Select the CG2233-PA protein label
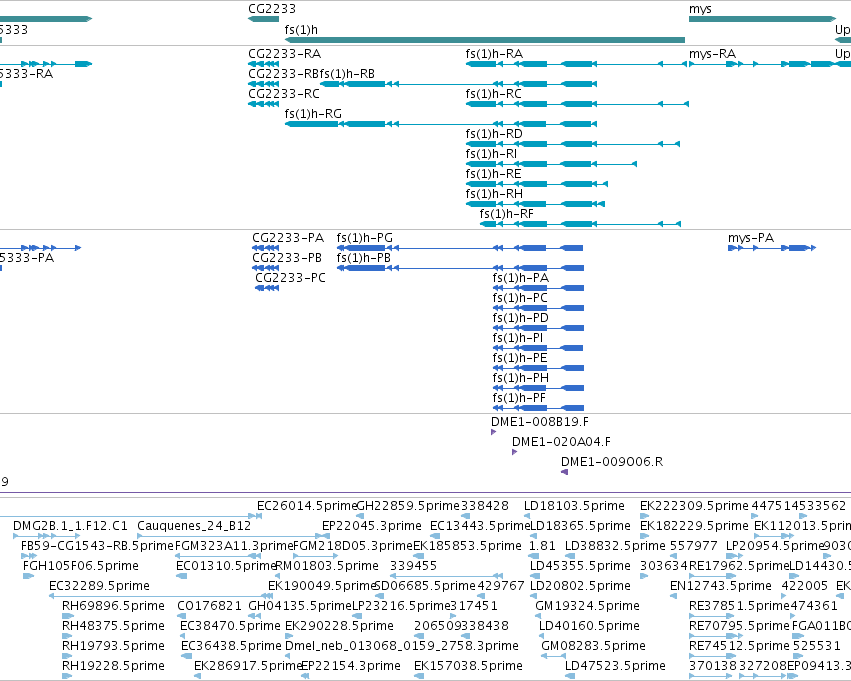This screenshot has width=851, height=681. pyautogui.click(x=288, y=238)
